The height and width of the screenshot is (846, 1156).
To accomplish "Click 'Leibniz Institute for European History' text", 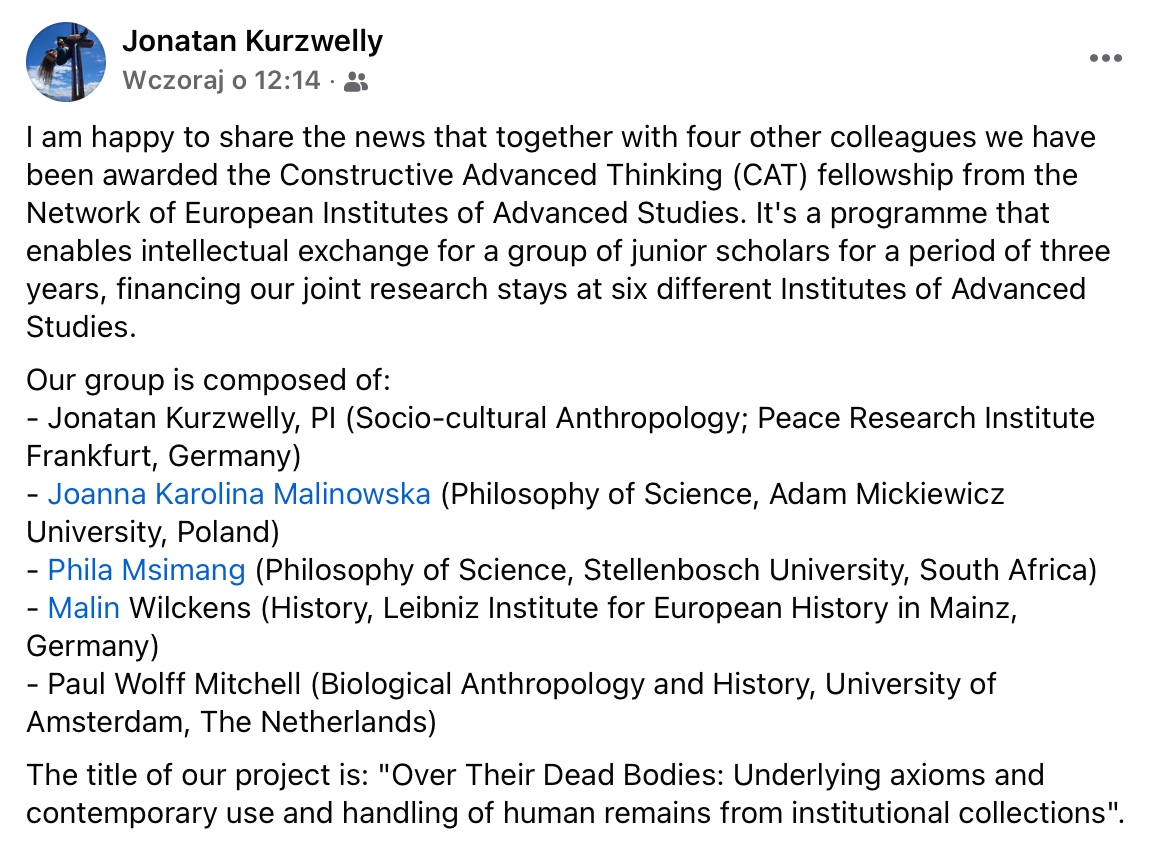I will (620, 608).
